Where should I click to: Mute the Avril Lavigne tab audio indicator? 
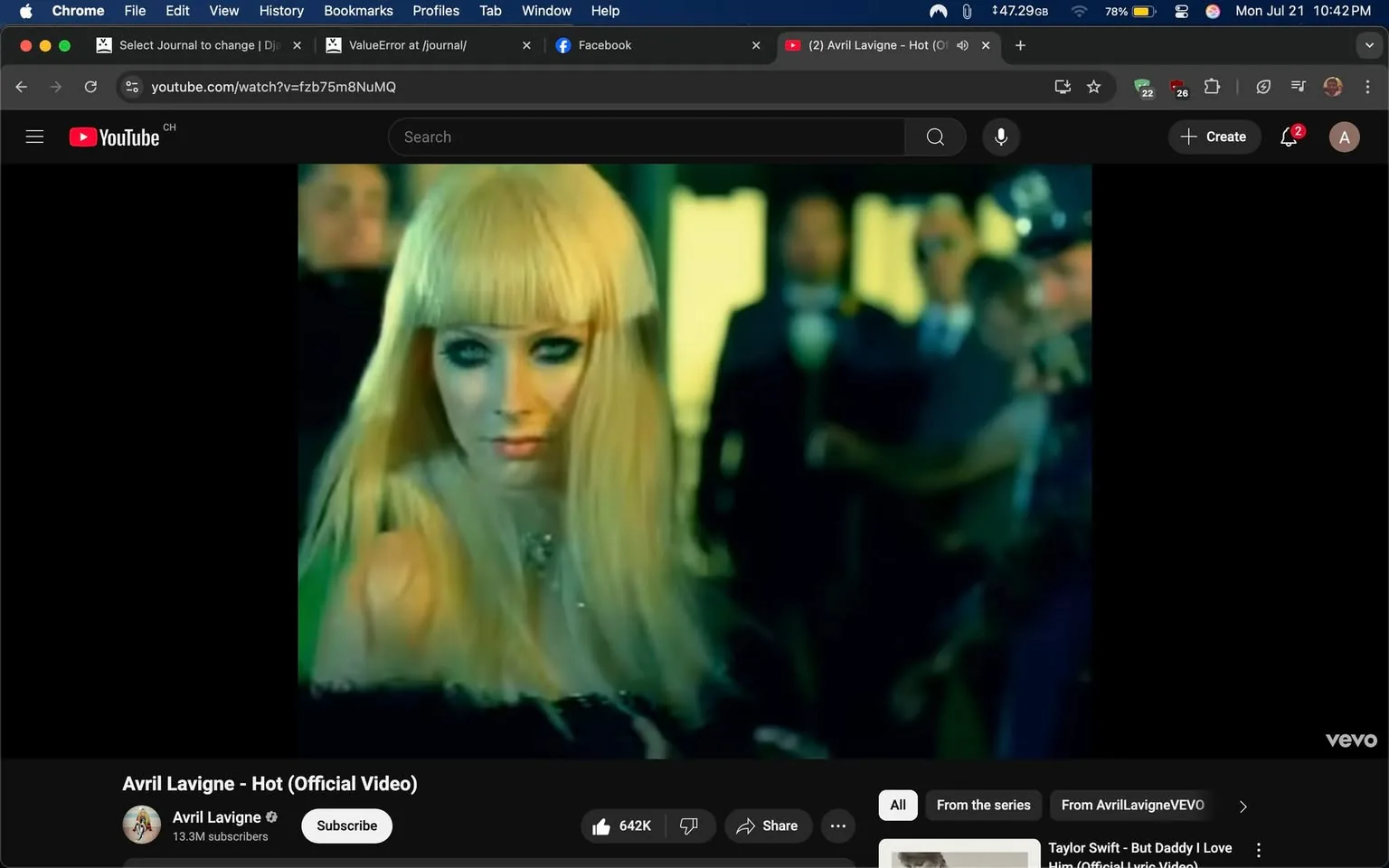point(962,44)
